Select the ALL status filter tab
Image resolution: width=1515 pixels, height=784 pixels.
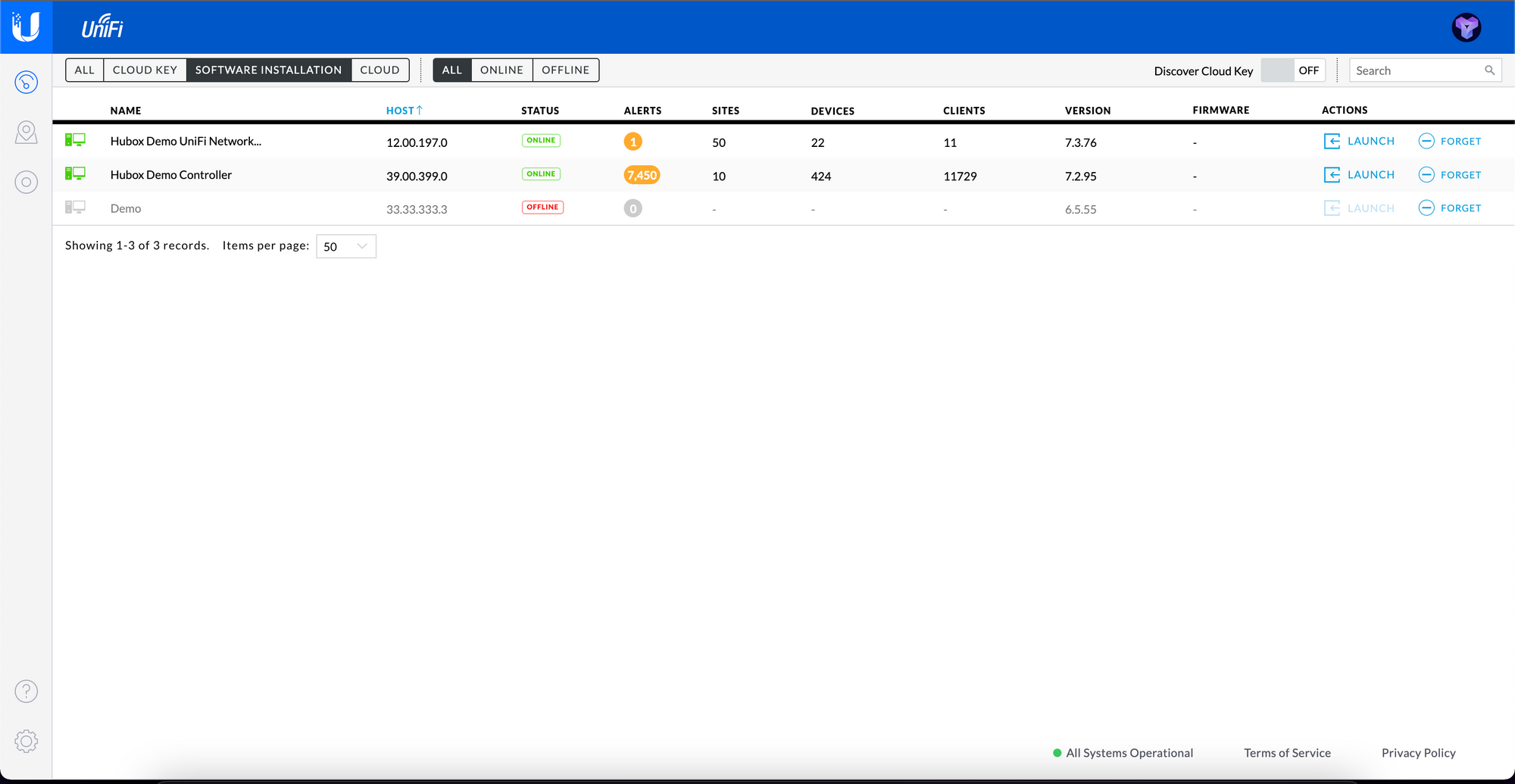452,70
